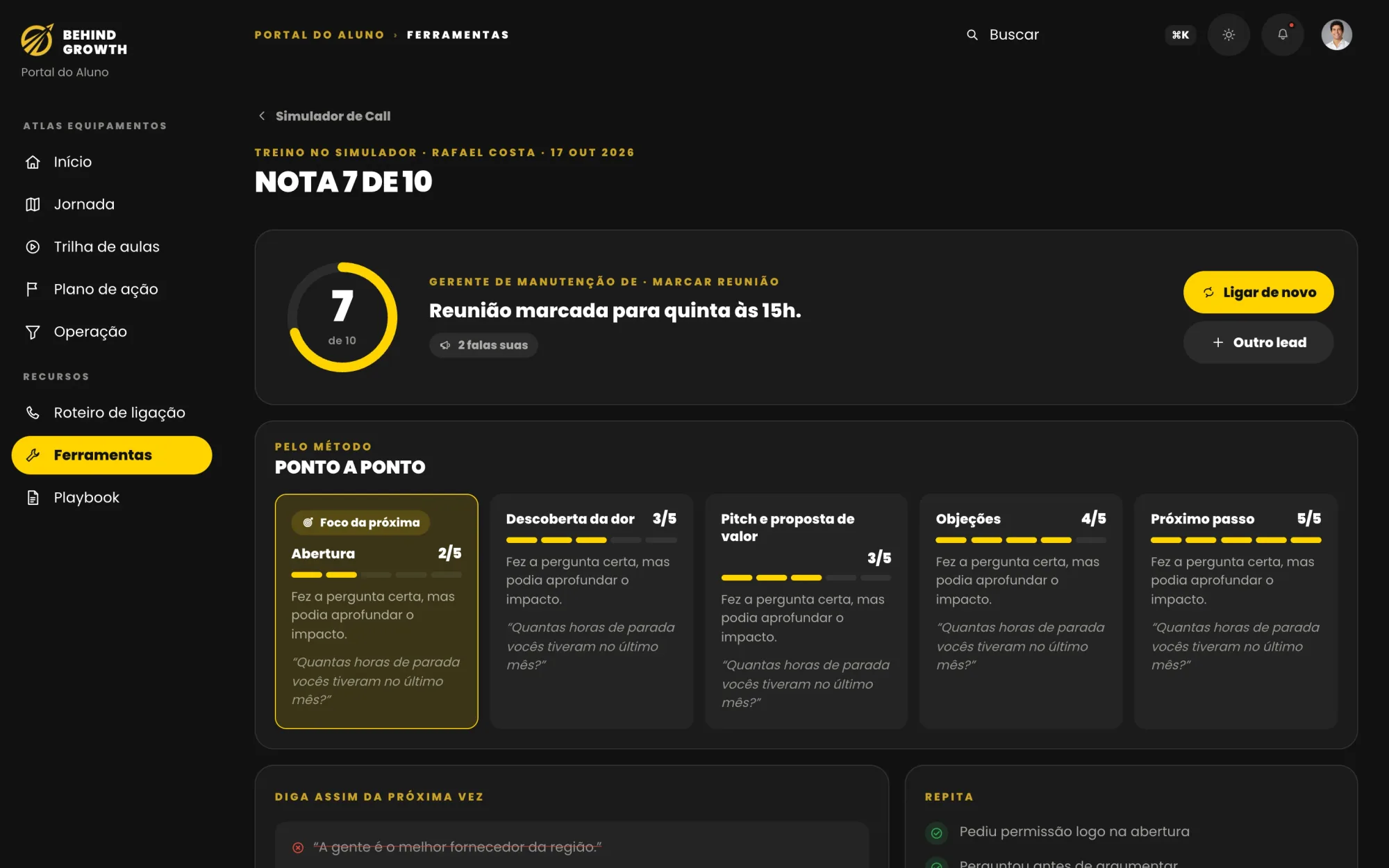Screen dimensions: 1389x868
Task: Click the Início home icon
Action: tap(33, 162)
